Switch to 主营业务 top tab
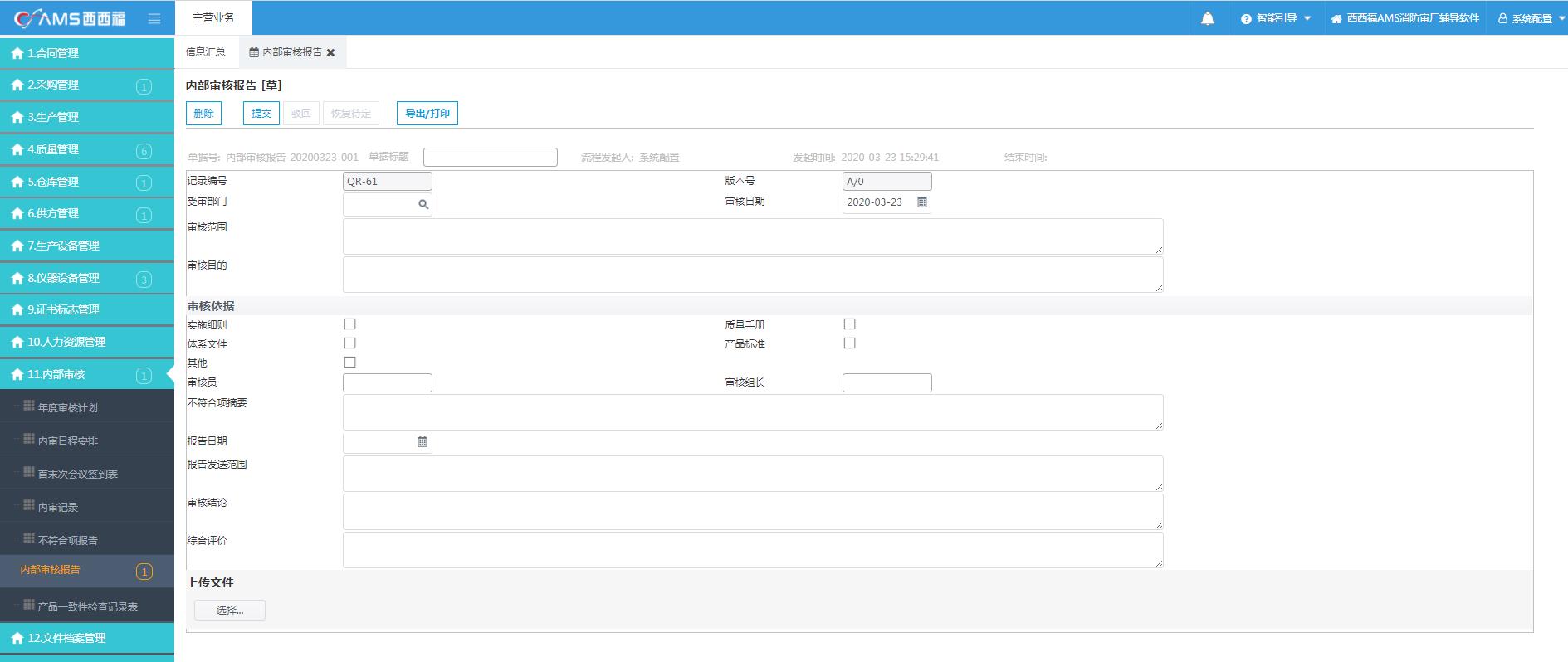The width and height of the screenshot is (1568, 662). pos(213,17)
